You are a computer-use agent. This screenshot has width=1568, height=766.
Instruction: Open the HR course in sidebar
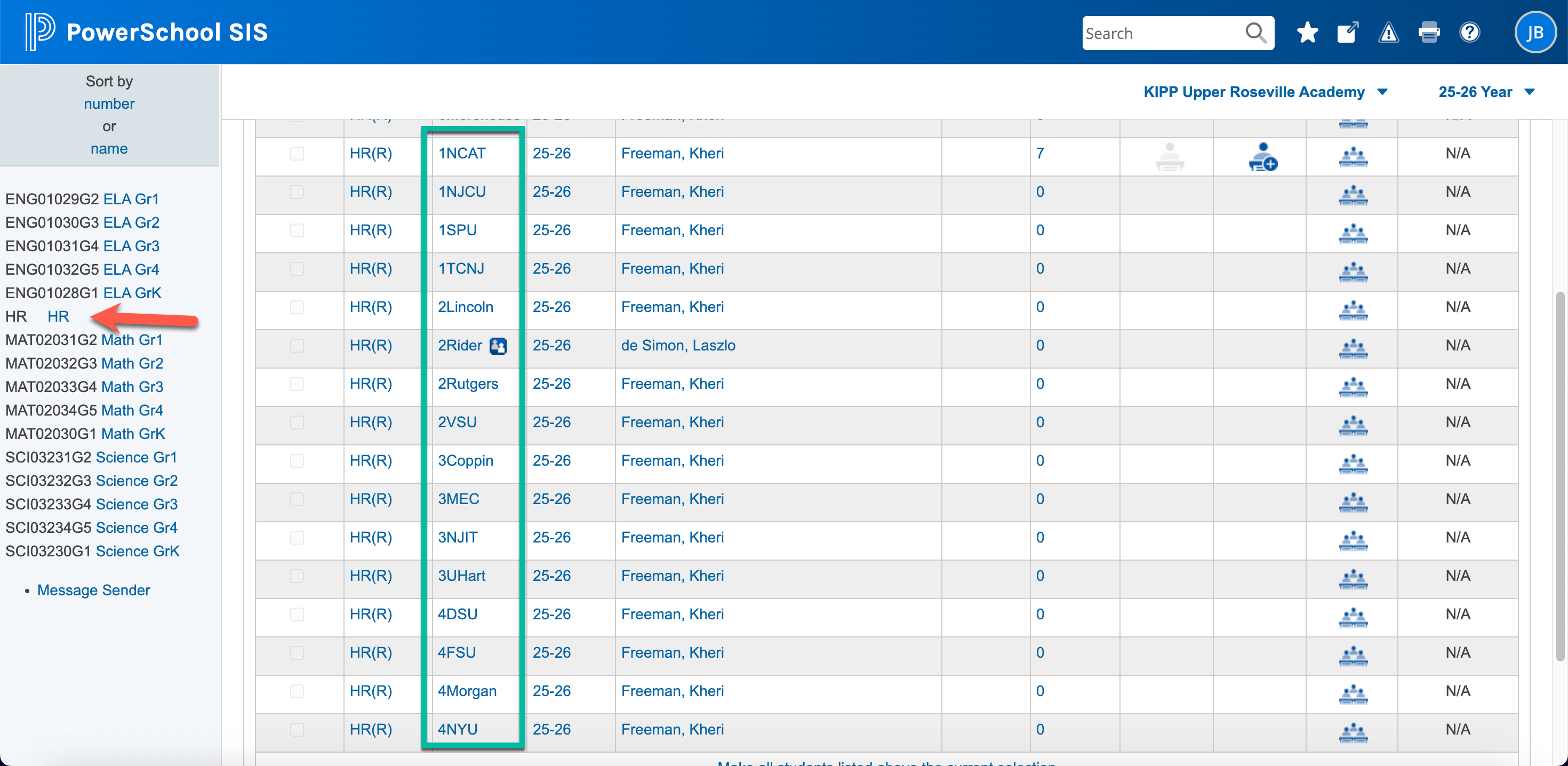59,316
